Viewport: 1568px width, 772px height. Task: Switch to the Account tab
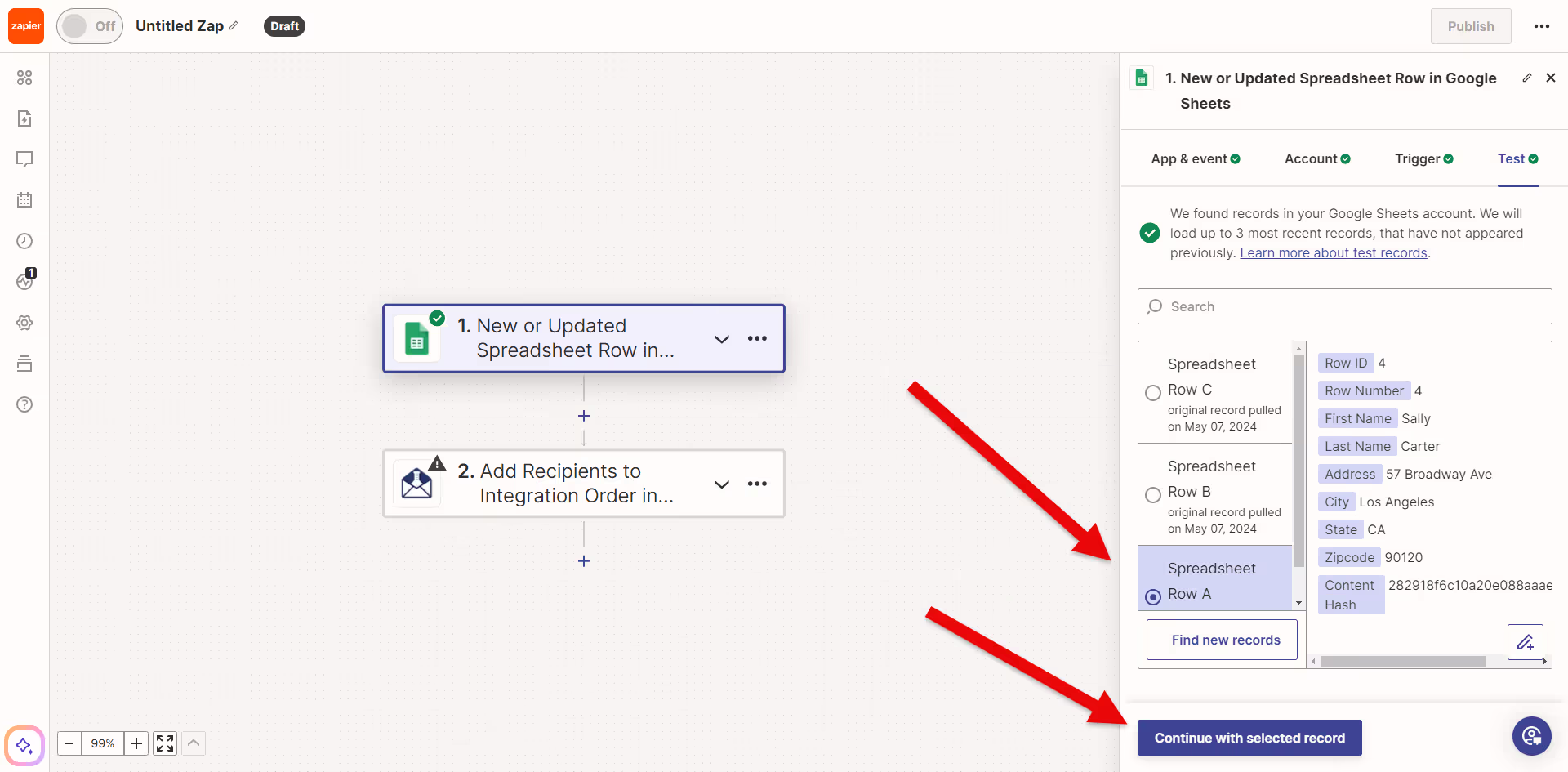click(x=1317, y=158)
